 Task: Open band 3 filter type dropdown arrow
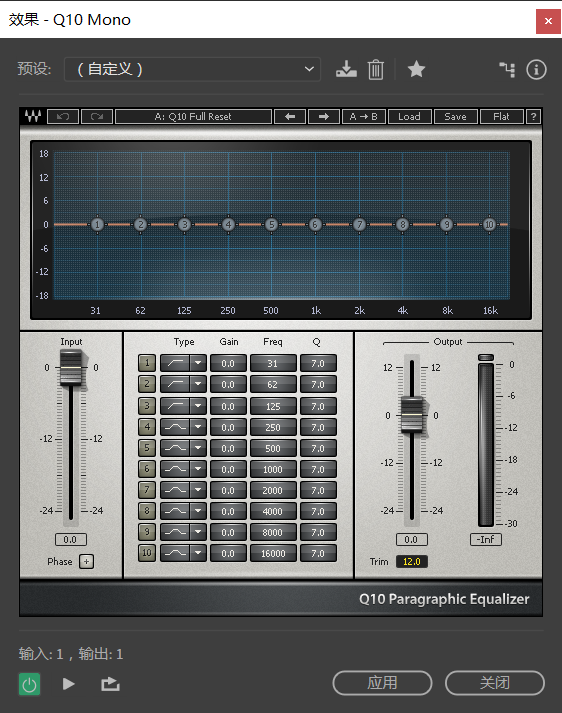(198, 406)
